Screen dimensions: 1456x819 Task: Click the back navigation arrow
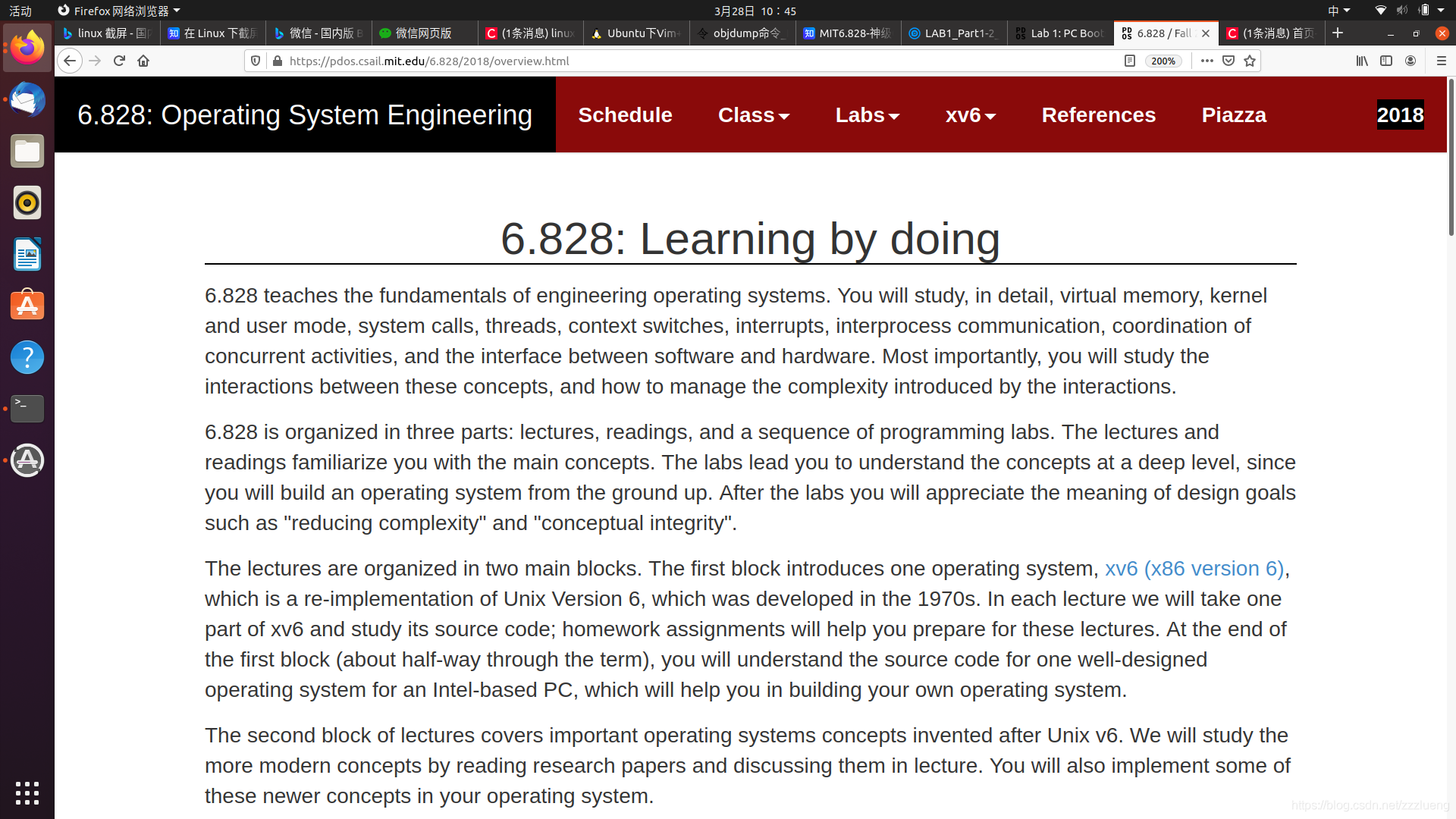click(70, 61)
